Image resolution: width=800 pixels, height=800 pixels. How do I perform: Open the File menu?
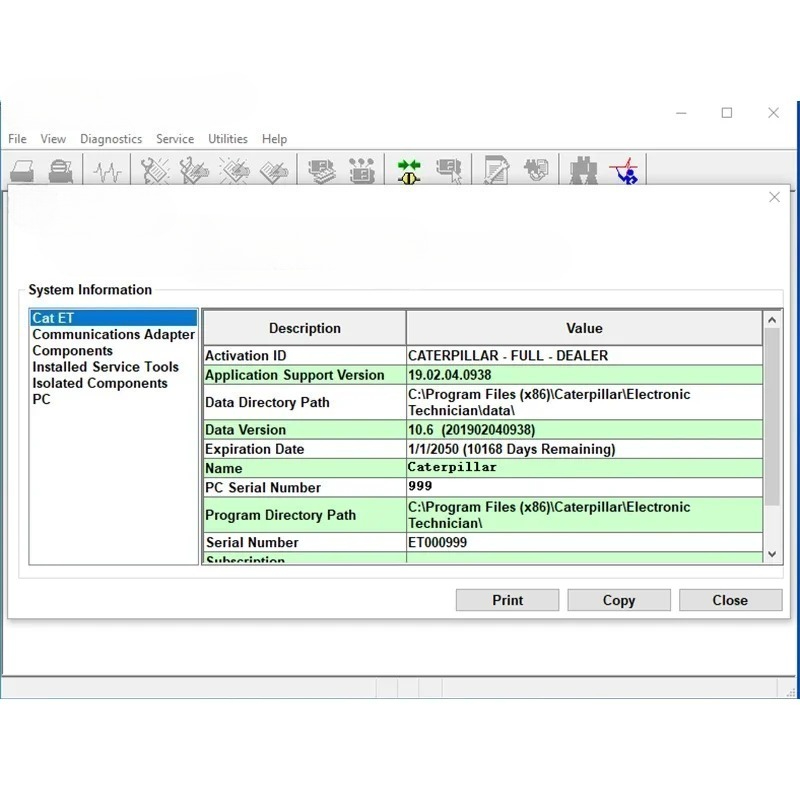(x=17, y=139)
